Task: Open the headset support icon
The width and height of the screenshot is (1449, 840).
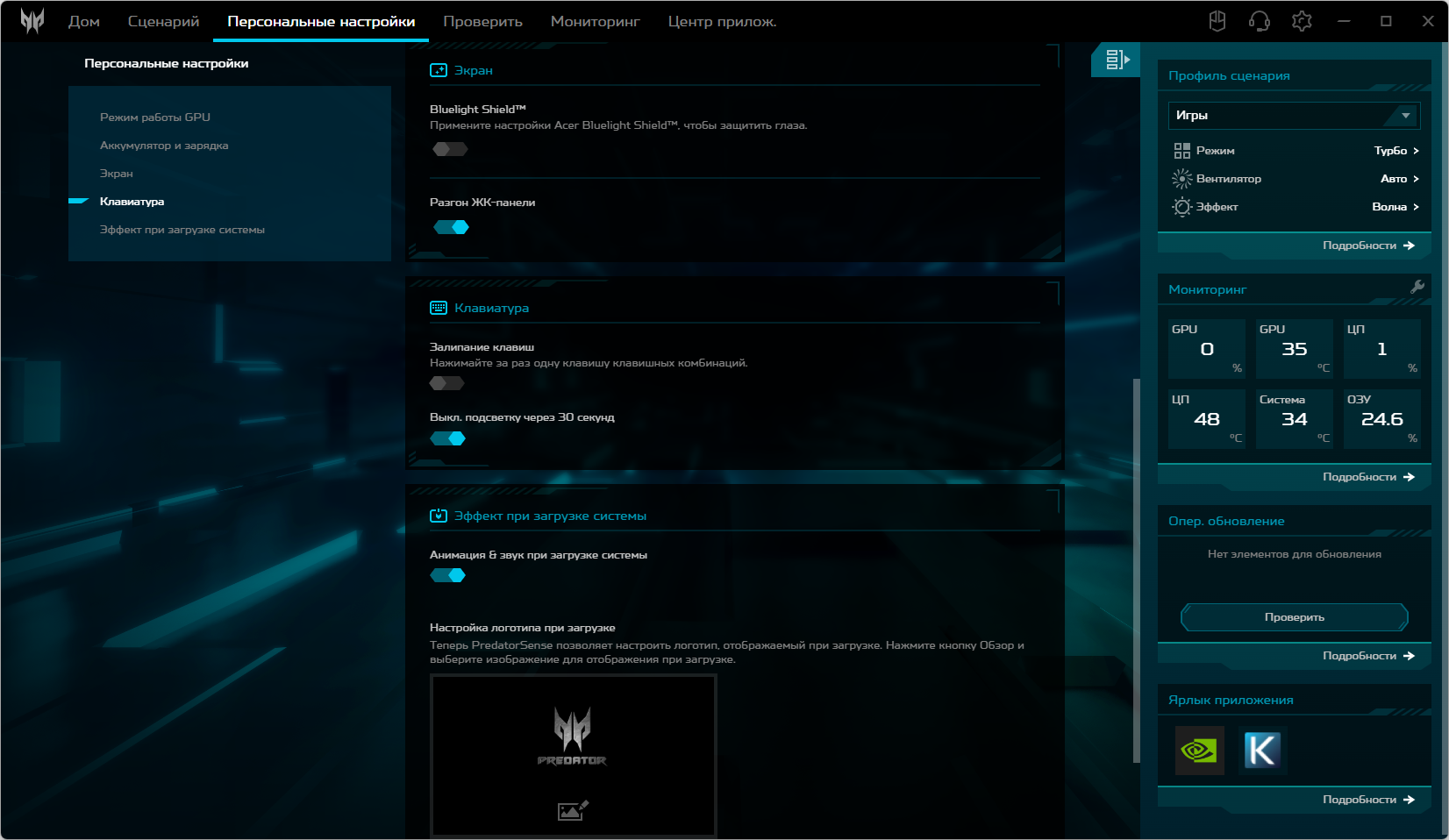Action: pyautogui.click(x=1260, y=21)
